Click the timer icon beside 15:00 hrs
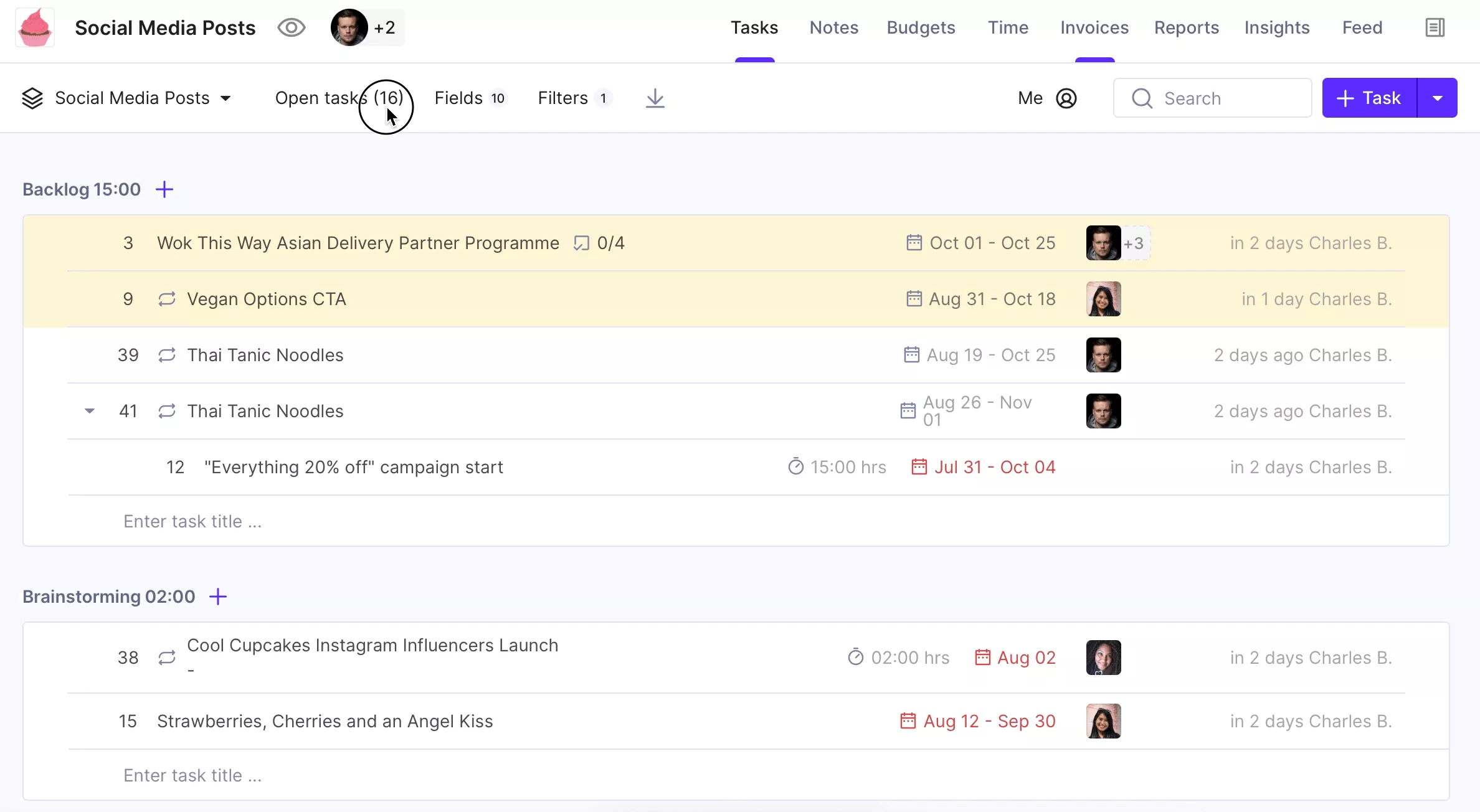This screenshot has width=1480, height=812. point(795,466)
